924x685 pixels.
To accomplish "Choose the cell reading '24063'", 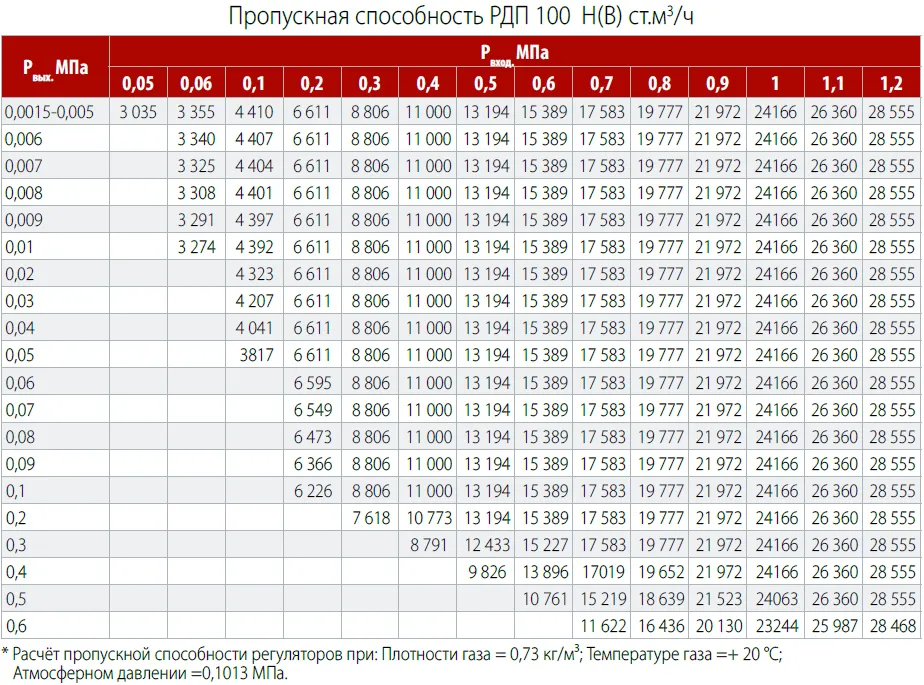I will pyautogui.click(x=777, y=599).
